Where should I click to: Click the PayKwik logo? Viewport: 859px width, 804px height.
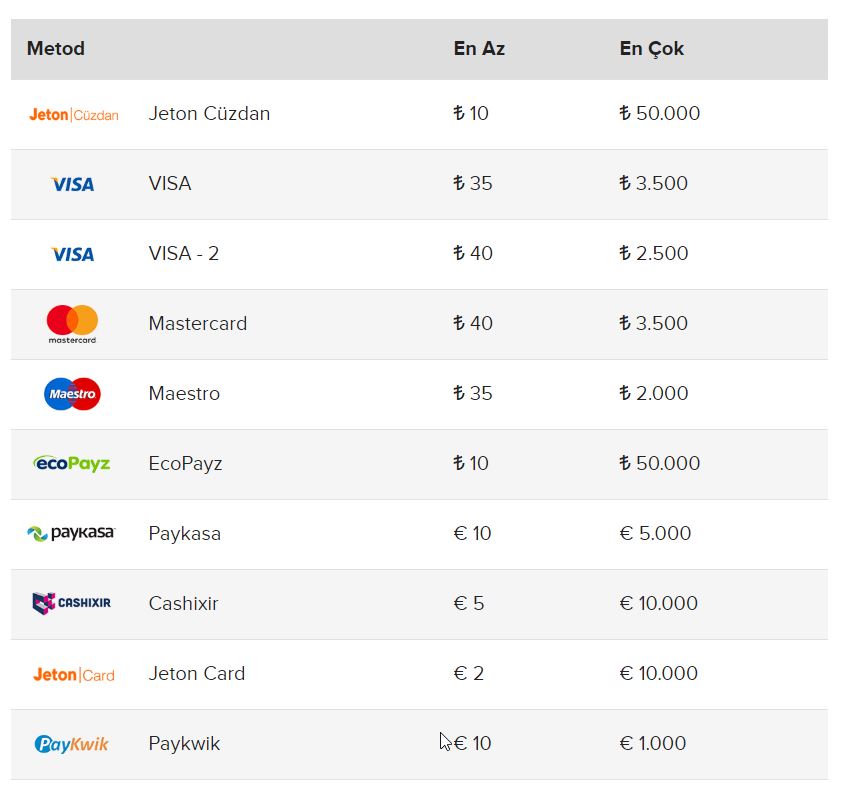[x=72, y=744]
